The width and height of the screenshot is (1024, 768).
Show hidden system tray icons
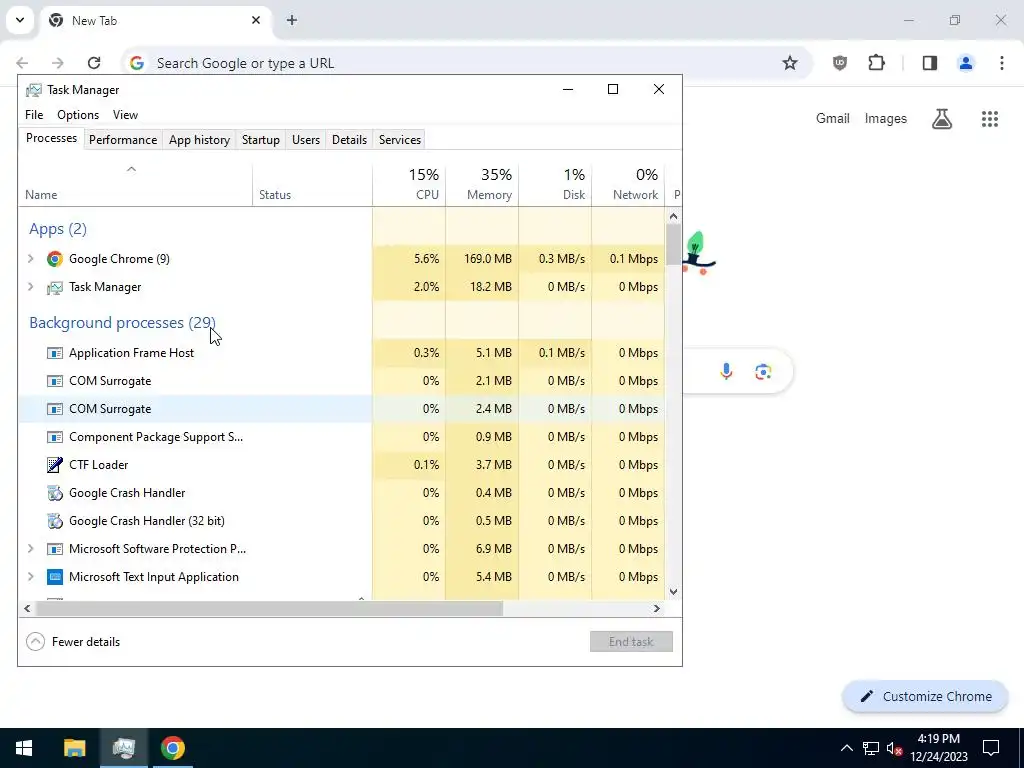point(846,748)
